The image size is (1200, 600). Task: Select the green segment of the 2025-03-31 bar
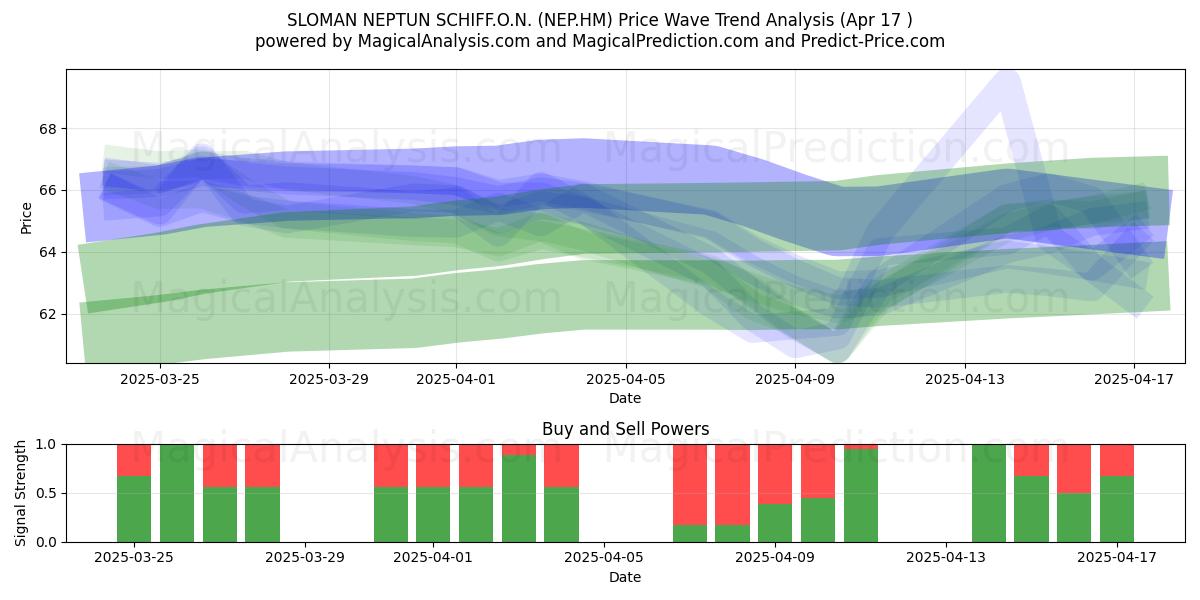[391, 515]
